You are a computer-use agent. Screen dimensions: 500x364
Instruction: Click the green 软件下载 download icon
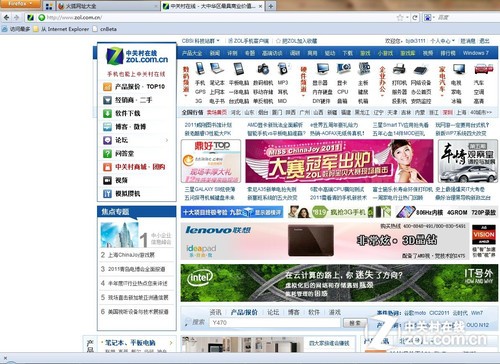(107, 114)
